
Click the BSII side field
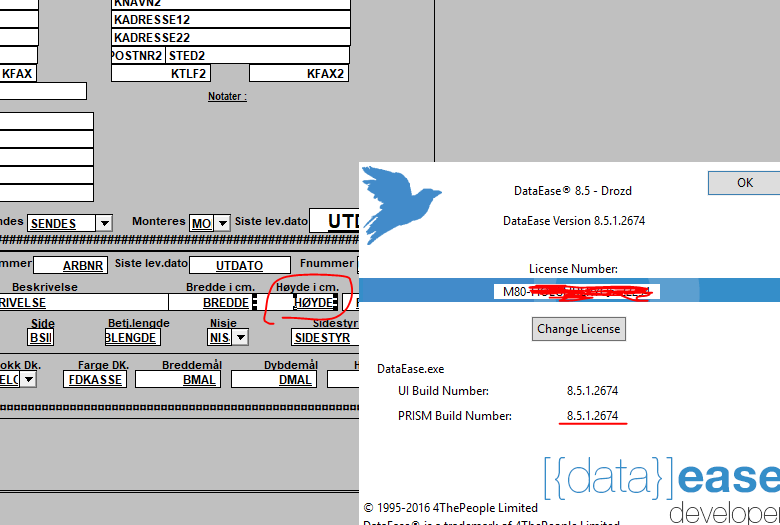click(40, 337)
